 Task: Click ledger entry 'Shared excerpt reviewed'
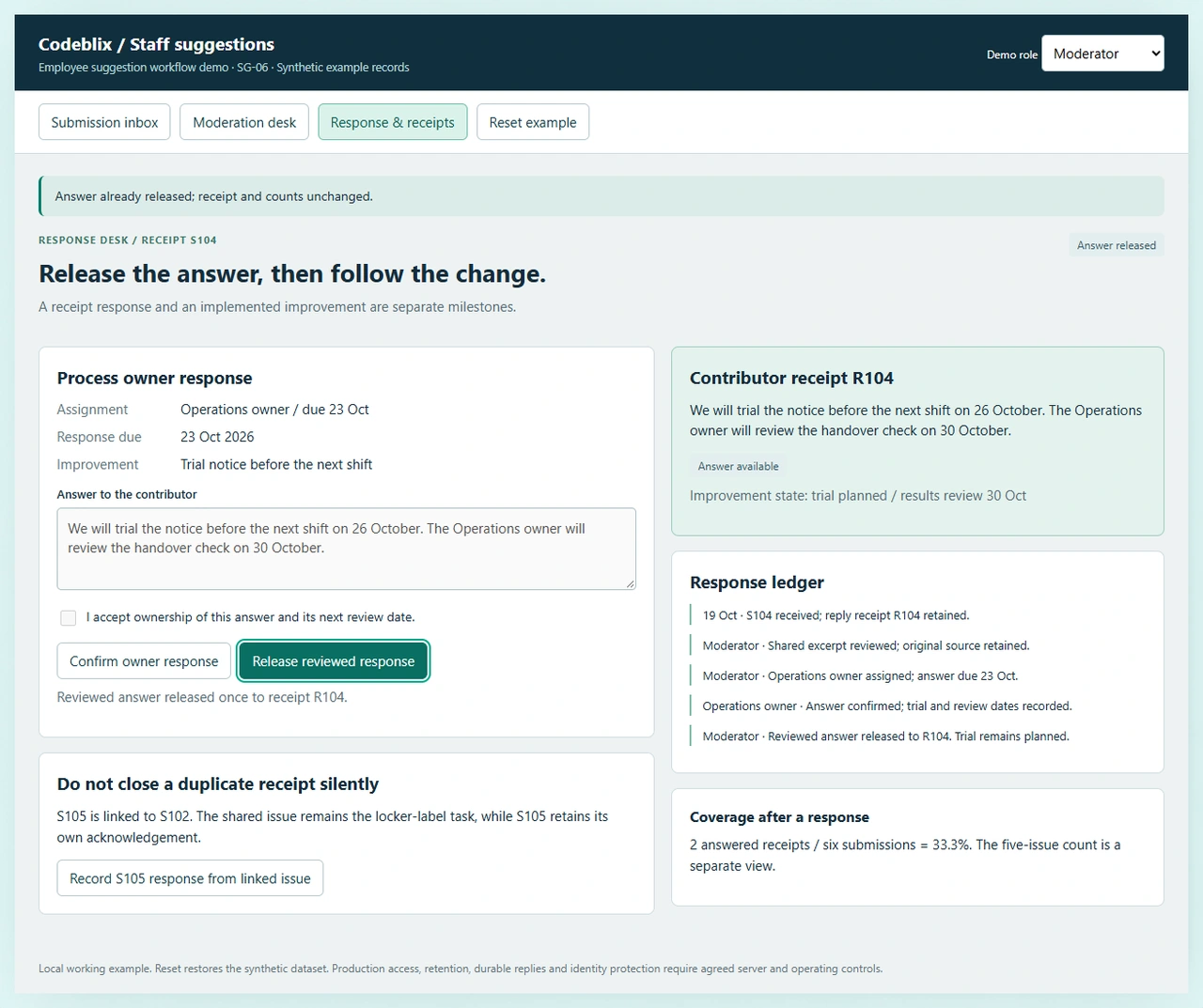(x=866, y=645)
